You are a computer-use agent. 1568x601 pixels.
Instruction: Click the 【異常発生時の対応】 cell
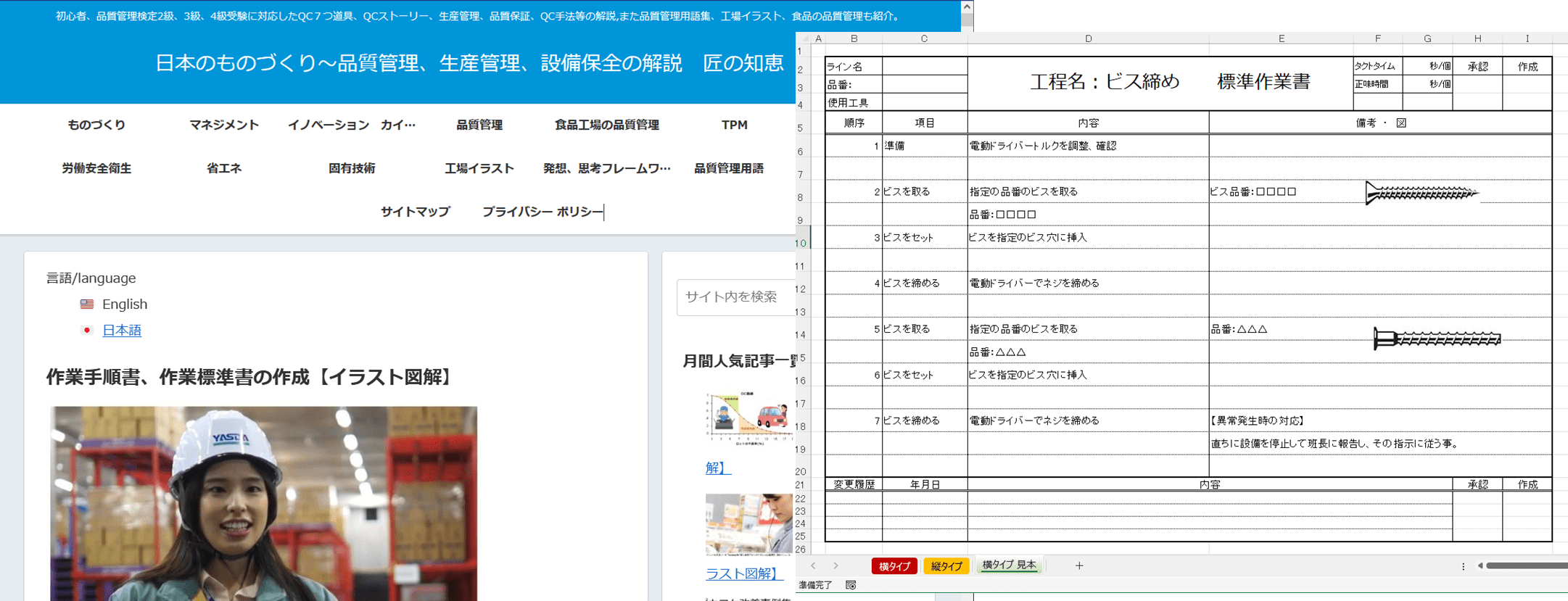(x=1282, y=420)
